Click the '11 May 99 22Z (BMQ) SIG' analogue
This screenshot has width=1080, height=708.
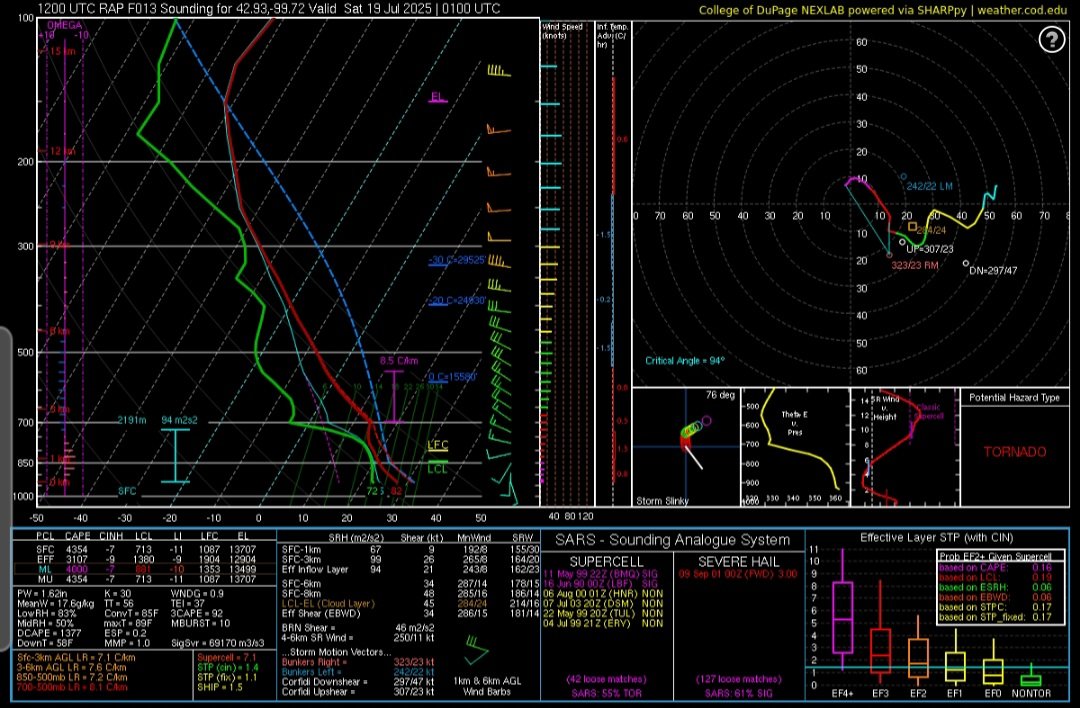coord(601,574)
